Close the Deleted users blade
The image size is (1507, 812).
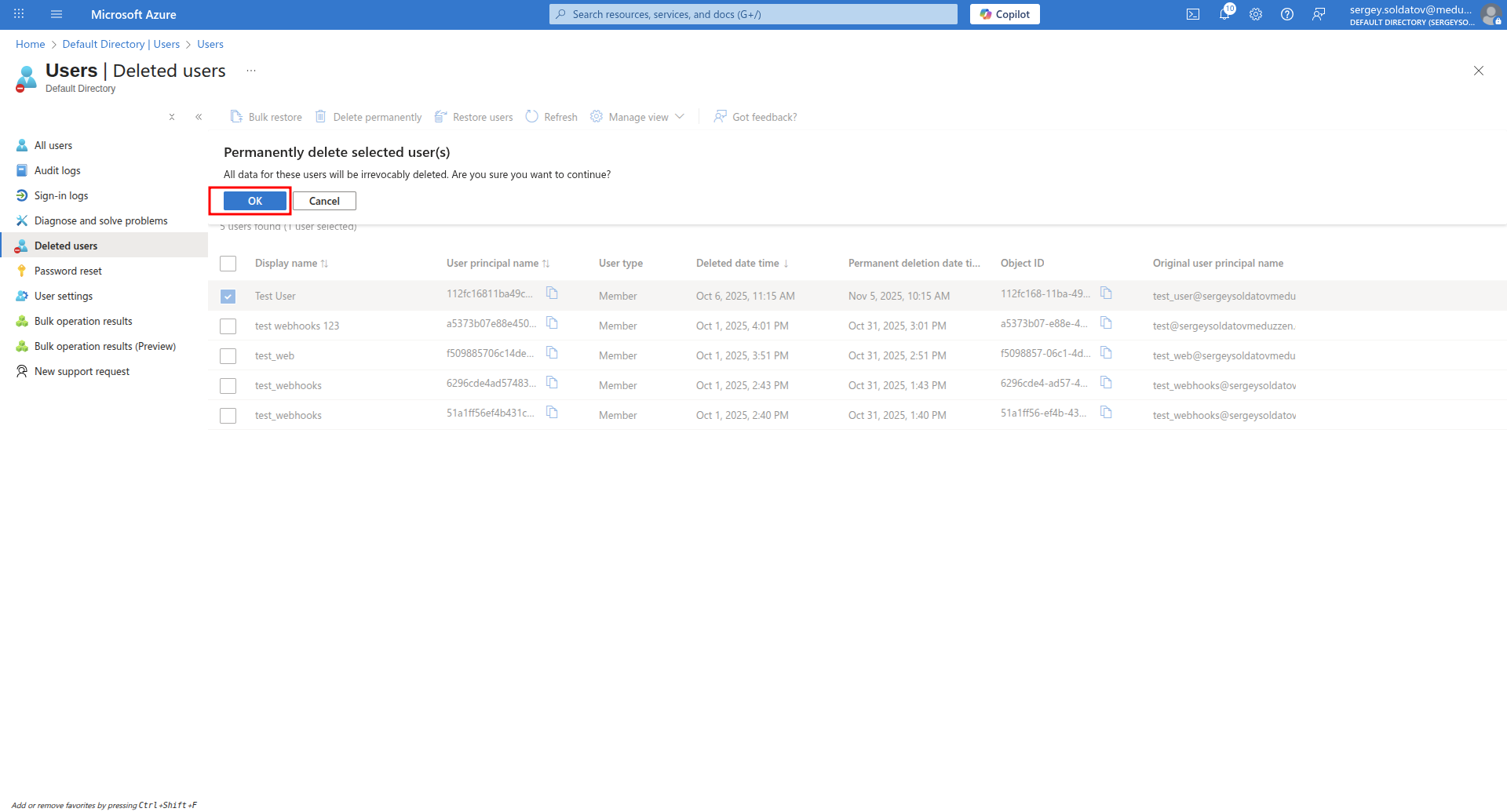pyautogui.click(x=1479, y=71)
